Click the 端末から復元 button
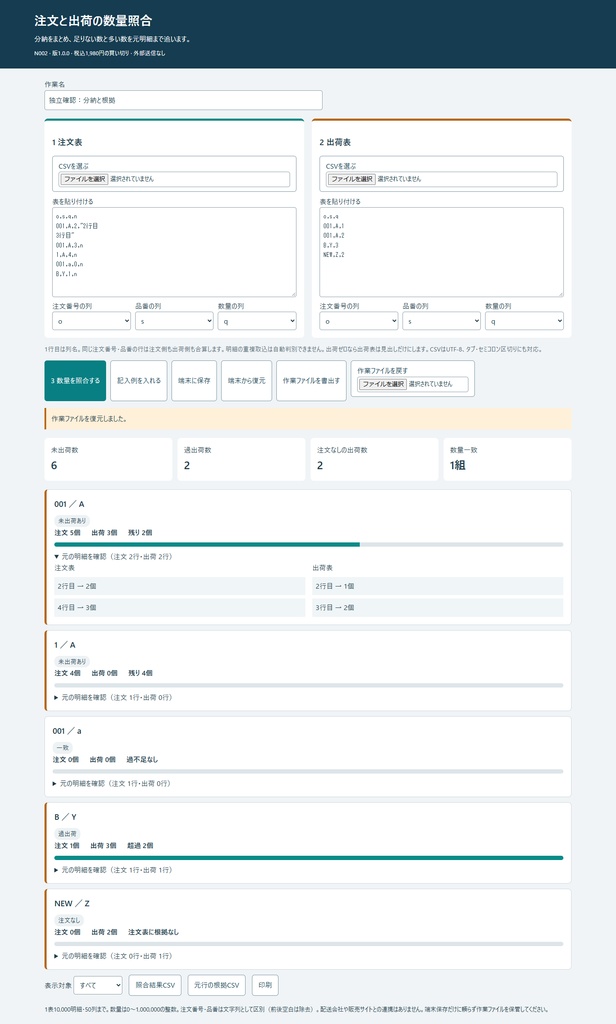Image resolution: width=616 pixels, height=1024 pixels. [x=246, y=381]
